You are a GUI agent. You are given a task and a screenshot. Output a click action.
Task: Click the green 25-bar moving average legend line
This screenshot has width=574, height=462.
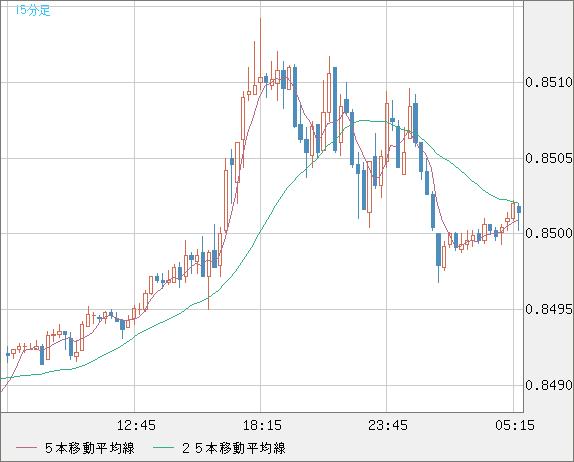tap(163, 448)
